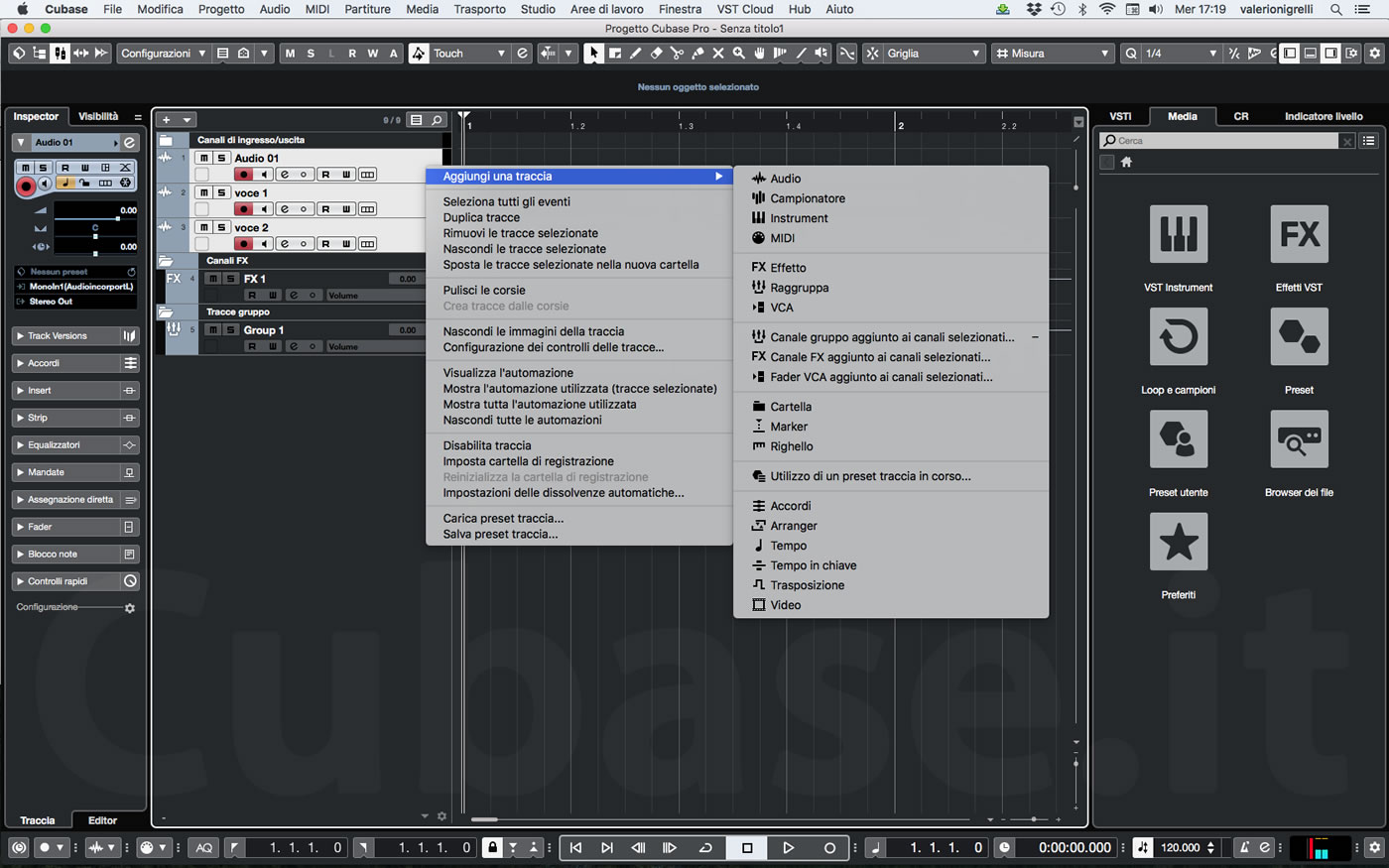Image resolution: width=1389 pixels, height=868 pixels.
Task: Click the transport Record button
Action: pos(829,847)
